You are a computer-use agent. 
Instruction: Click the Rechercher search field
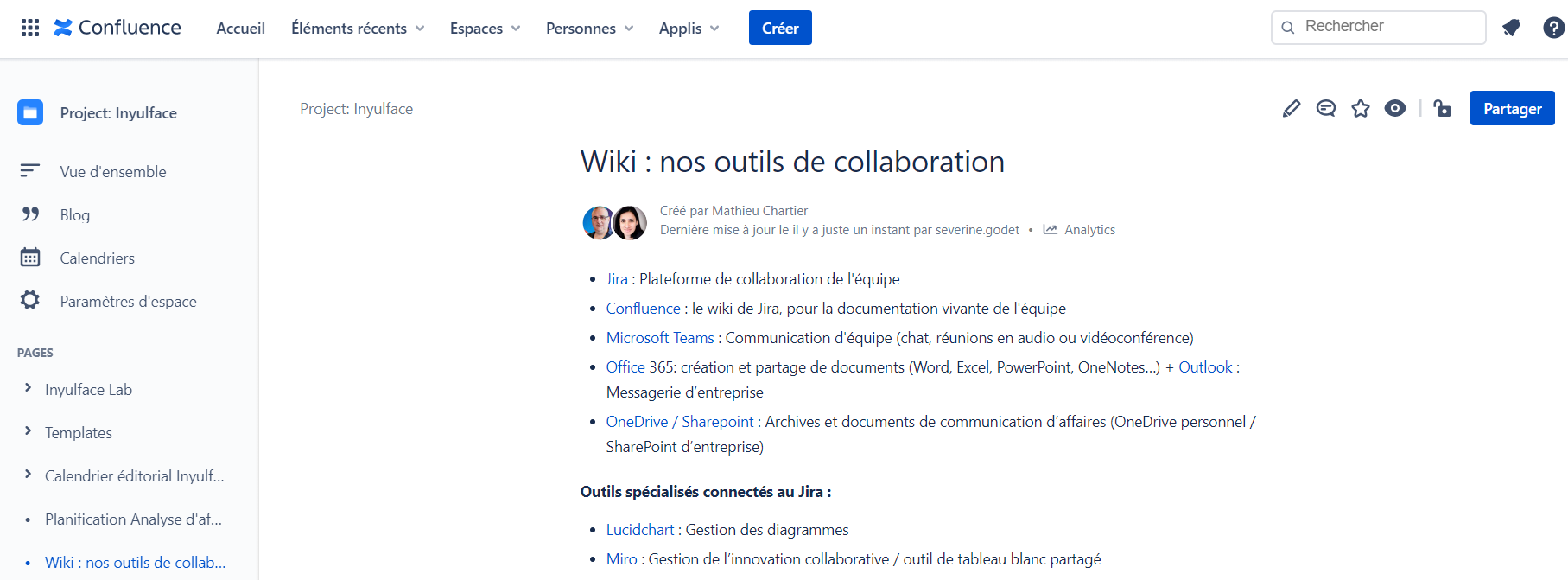(1379, 28)
